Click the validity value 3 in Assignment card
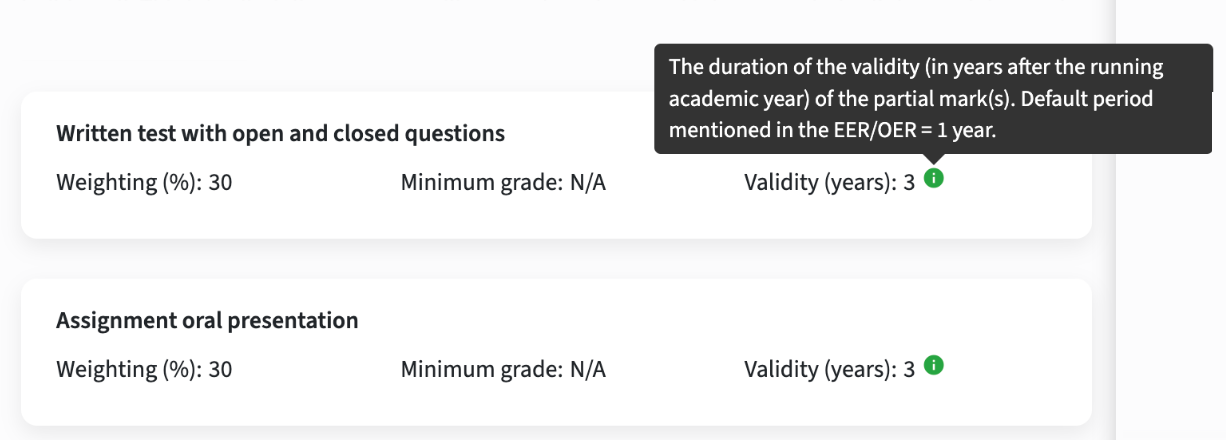1226x440 pixels. click(909, 370)
